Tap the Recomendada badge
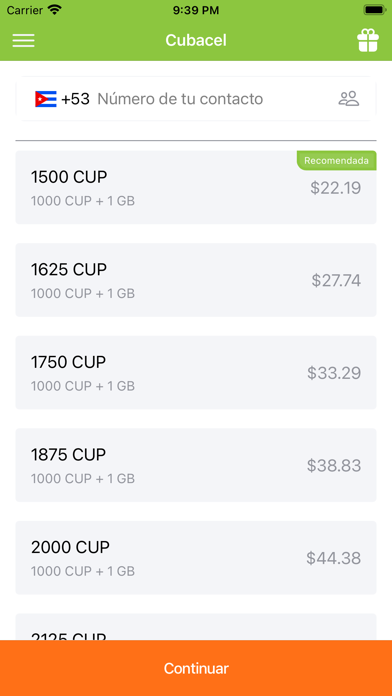The width and height of the screenshot is (392, 696). [x=337, y=160]
